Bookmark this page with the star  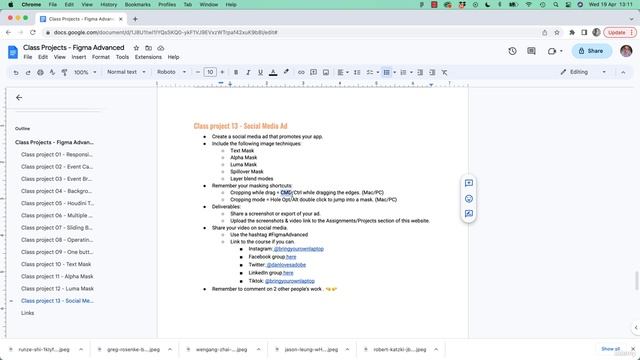557,33
